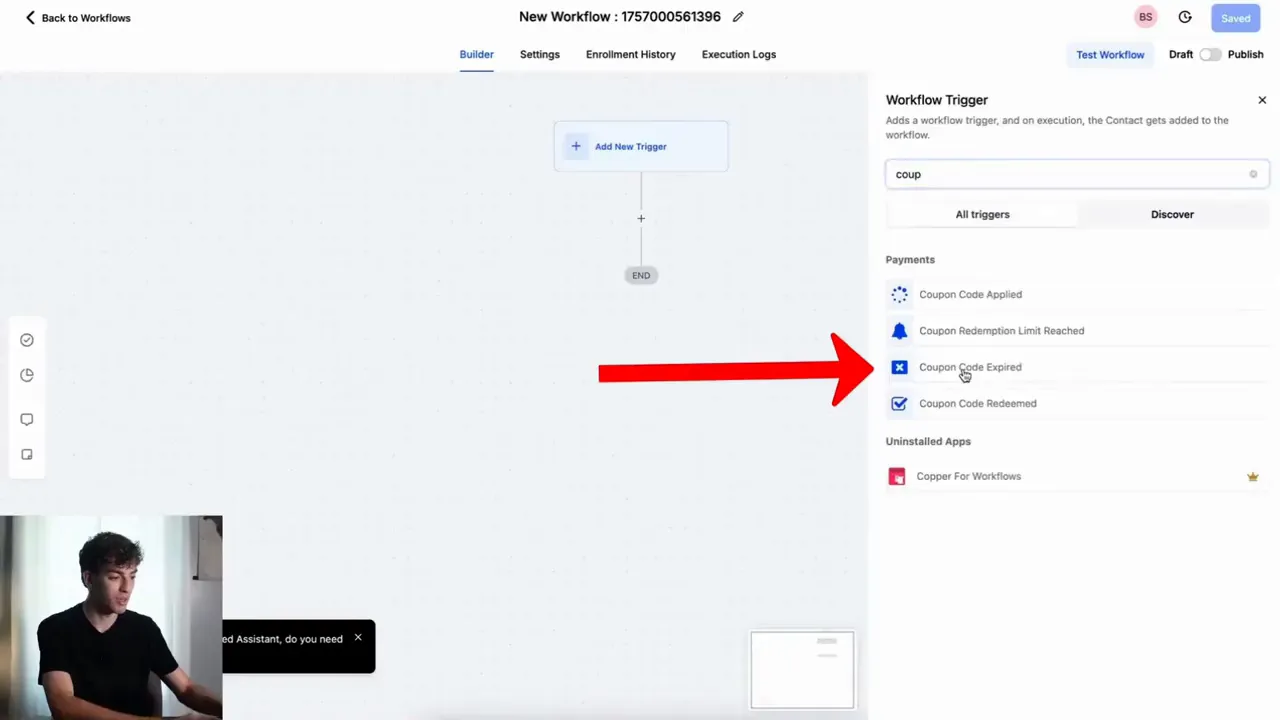Select the Coupon Code Applied trigger icon
This screenshot has width=1280, height=720.
point(899,294)
